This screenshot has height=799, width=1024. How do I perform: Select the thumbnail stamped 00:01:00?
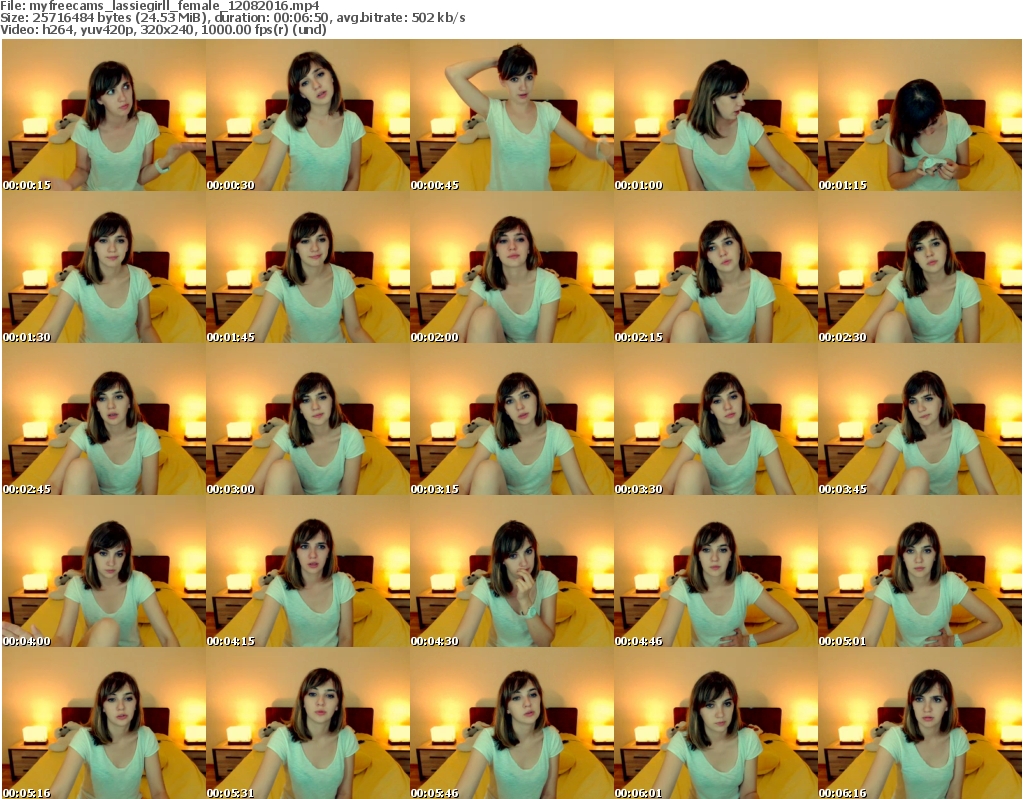[x=716, y=115]
